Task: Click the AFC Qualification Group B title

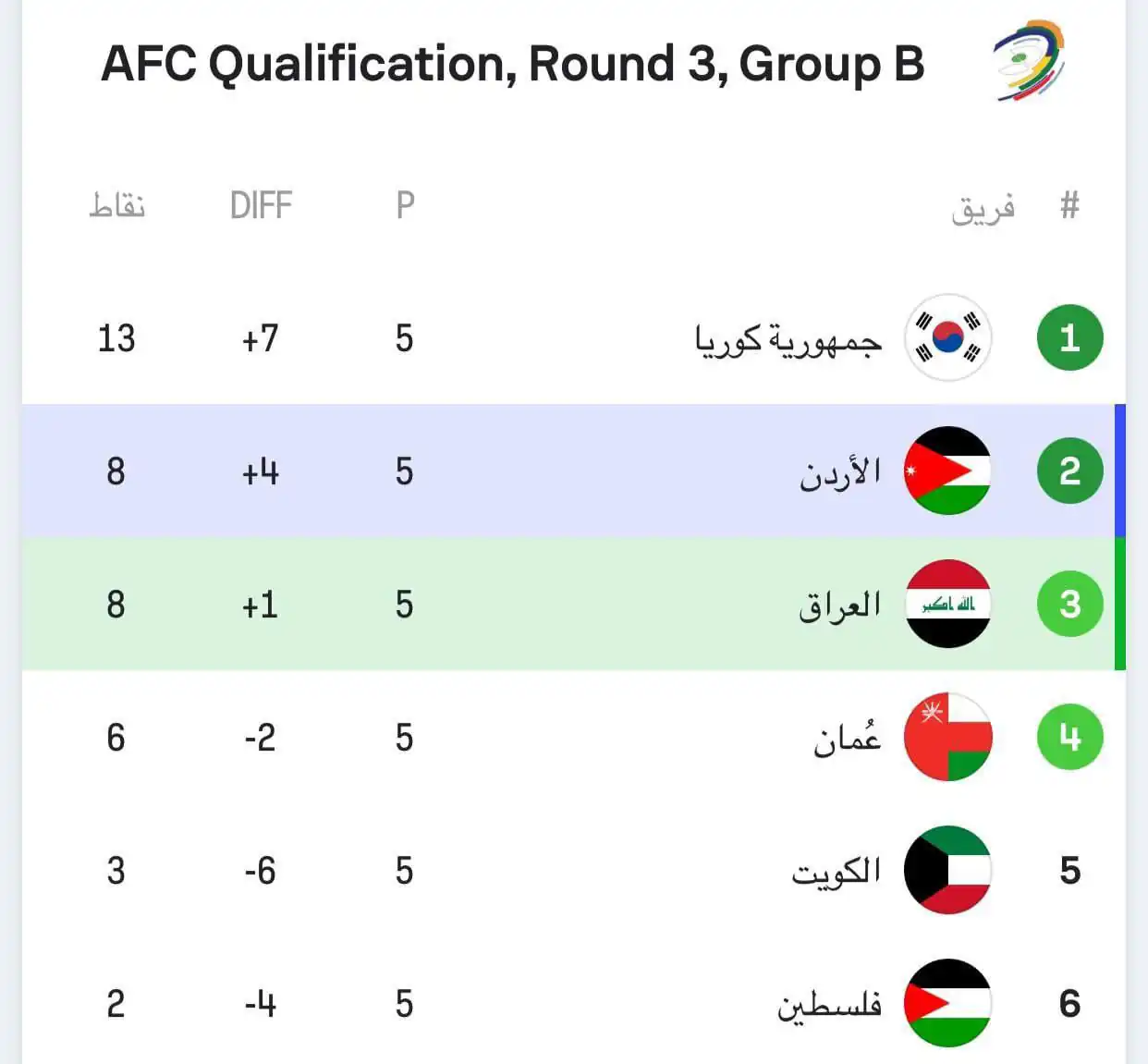Action: click(513, 65)
